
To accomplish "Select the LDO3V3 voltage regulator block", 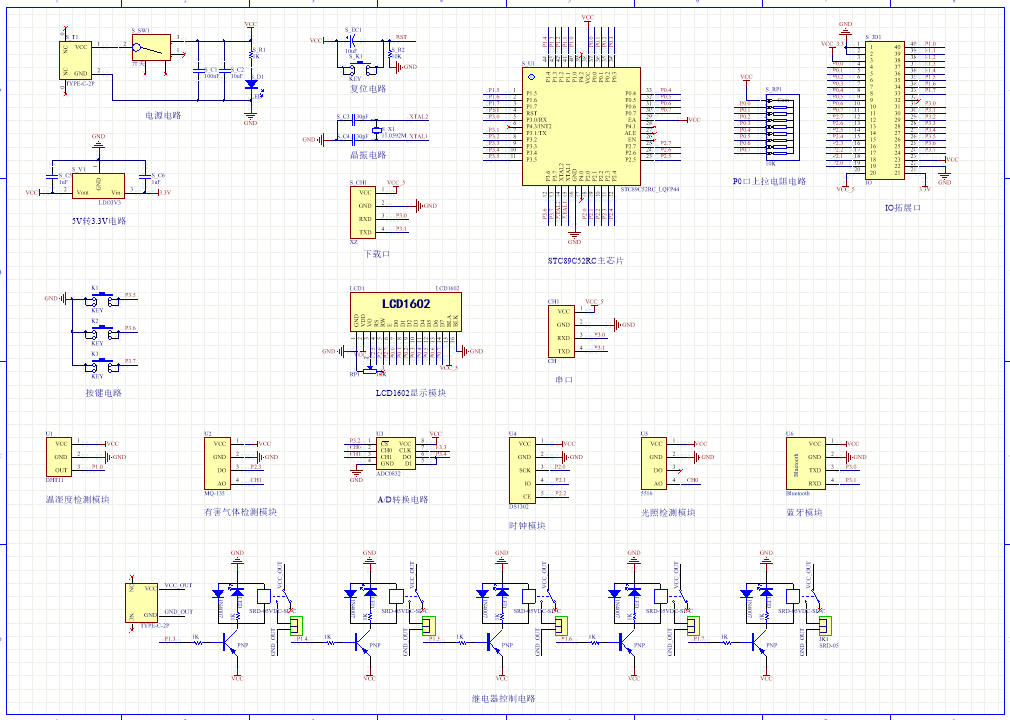I will click(x=98, y=187).
